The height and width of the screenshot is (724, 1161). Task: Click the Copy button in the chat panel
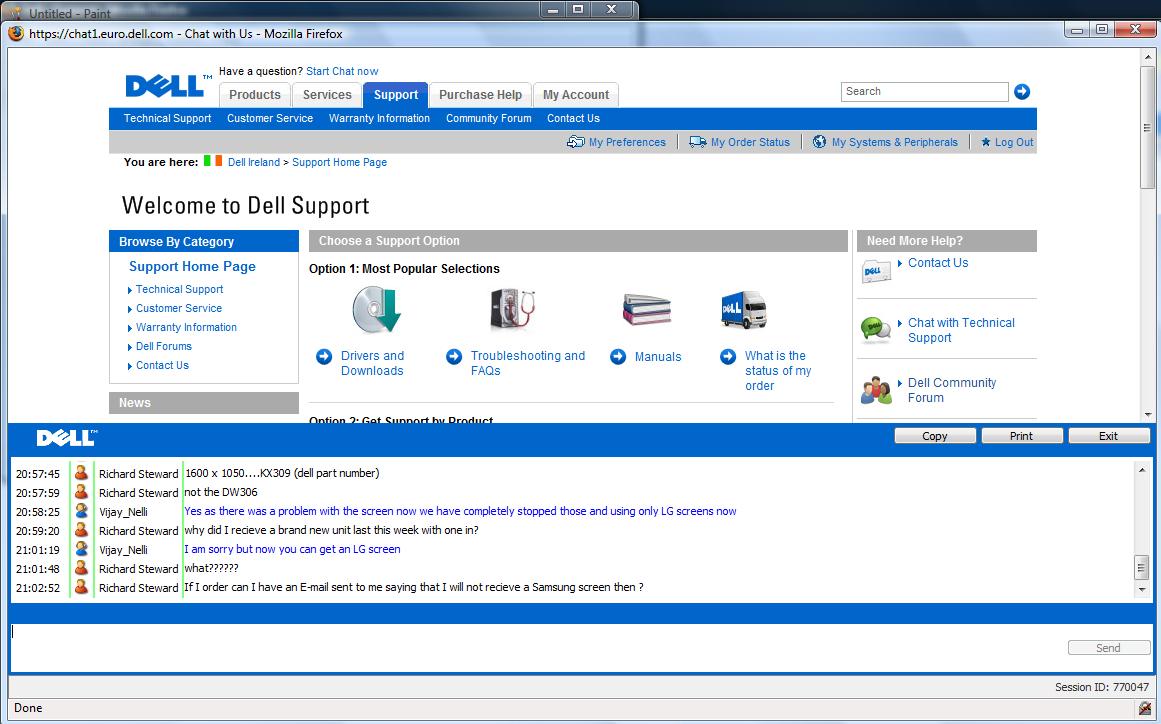934,436
